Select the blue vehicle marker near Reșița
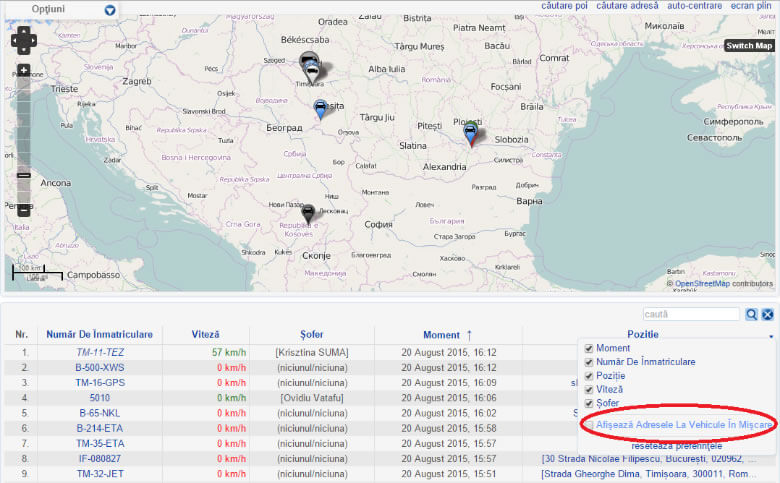Viewport: 780px width, 483px height. [x=320, y=109]
